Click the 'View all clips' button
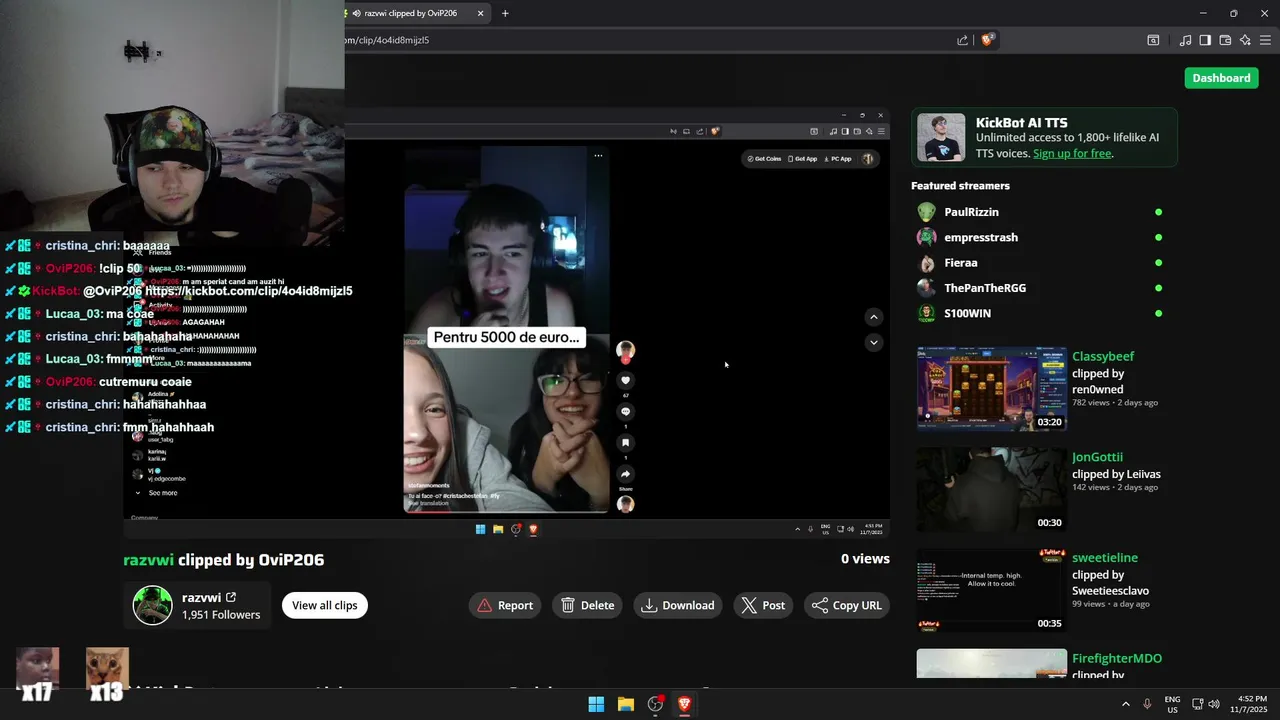 [x=325, y=605]
